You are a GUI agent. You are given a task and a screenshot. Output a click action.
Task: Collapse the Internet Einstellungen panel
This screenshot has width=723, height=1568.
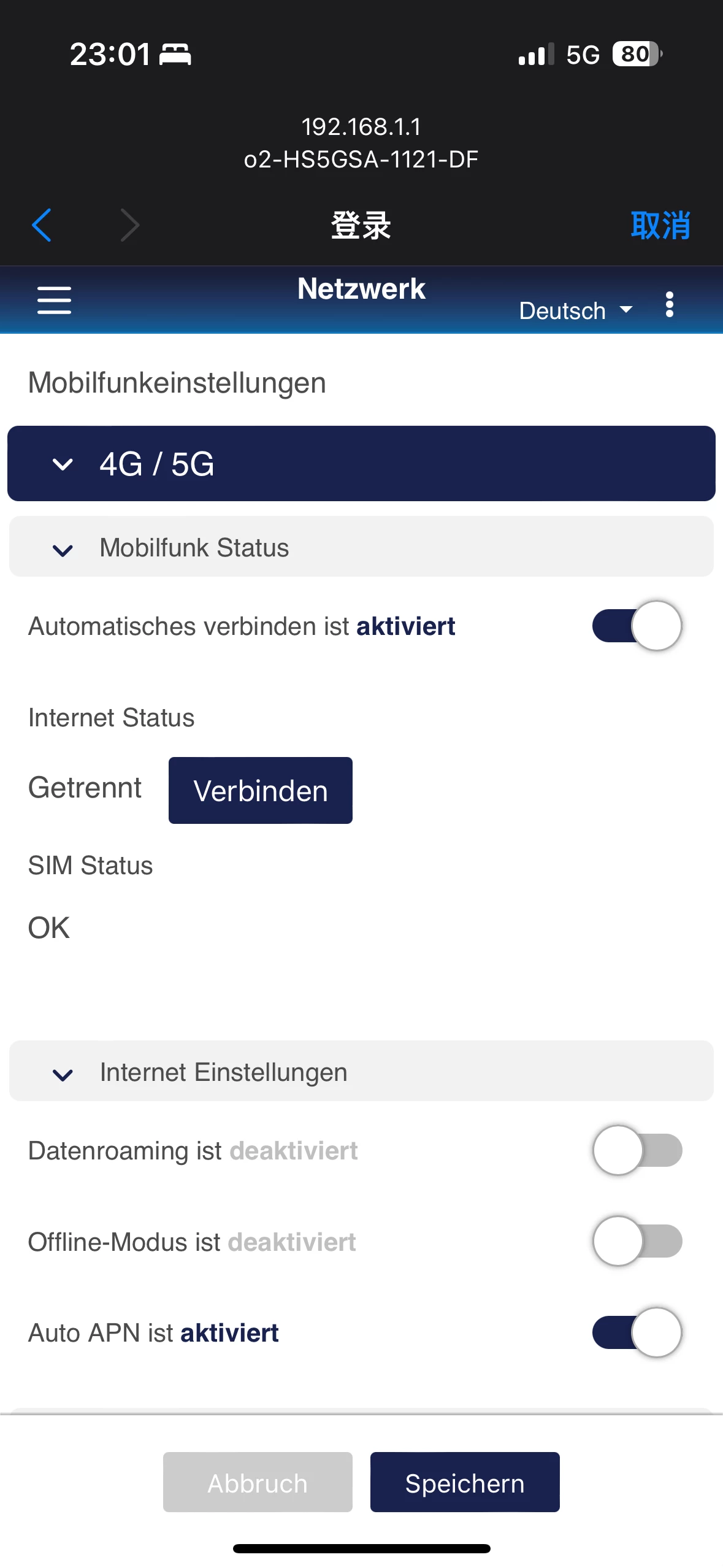pos(63,1072)
